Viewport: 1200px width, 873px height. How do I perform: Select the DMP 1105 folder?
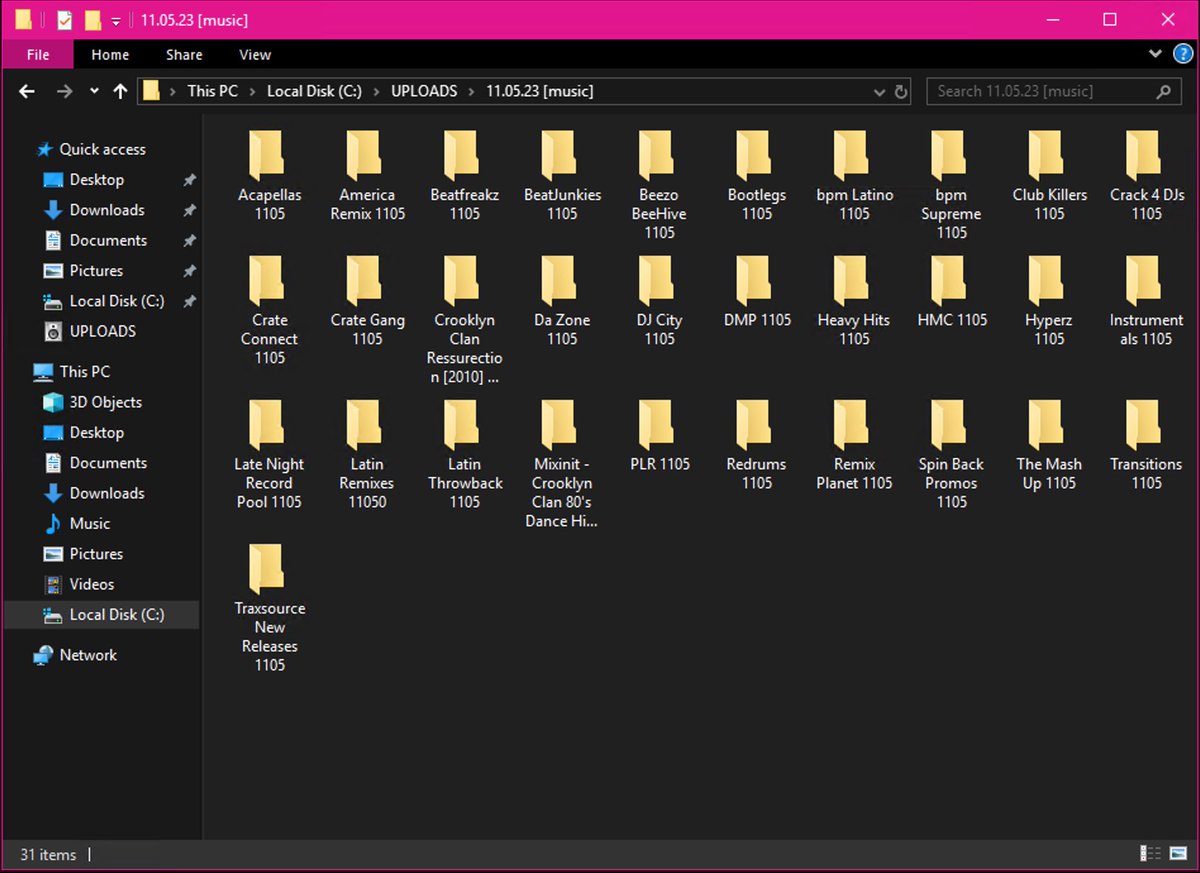(757, 292)
